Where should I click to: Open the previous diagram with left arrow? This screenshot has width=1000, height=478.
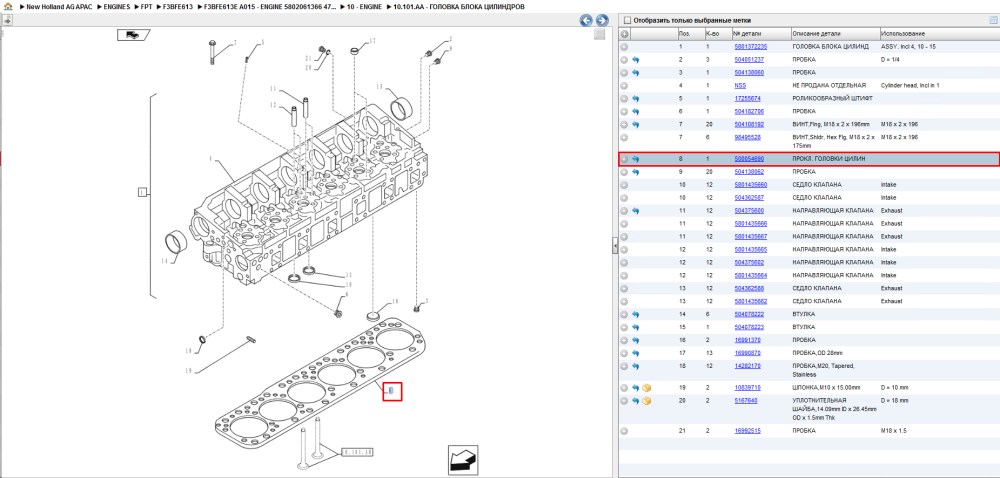coord(586,20)
